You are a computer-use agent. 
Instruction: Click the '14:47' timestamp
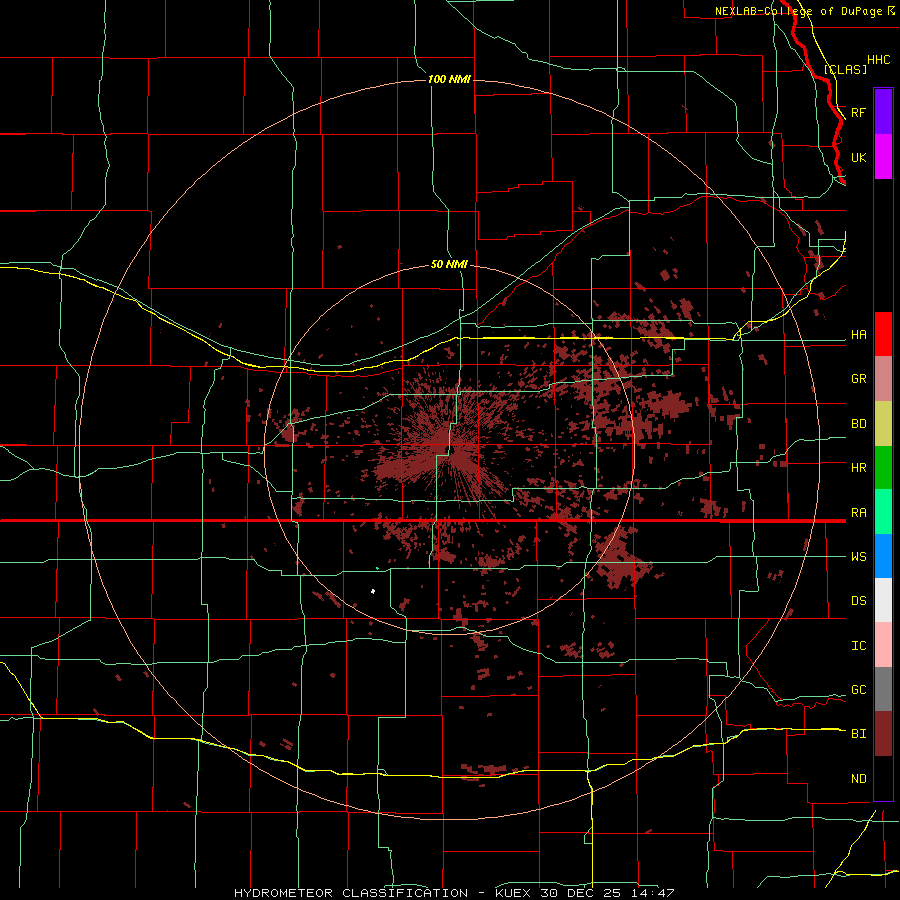coord(655,893)
